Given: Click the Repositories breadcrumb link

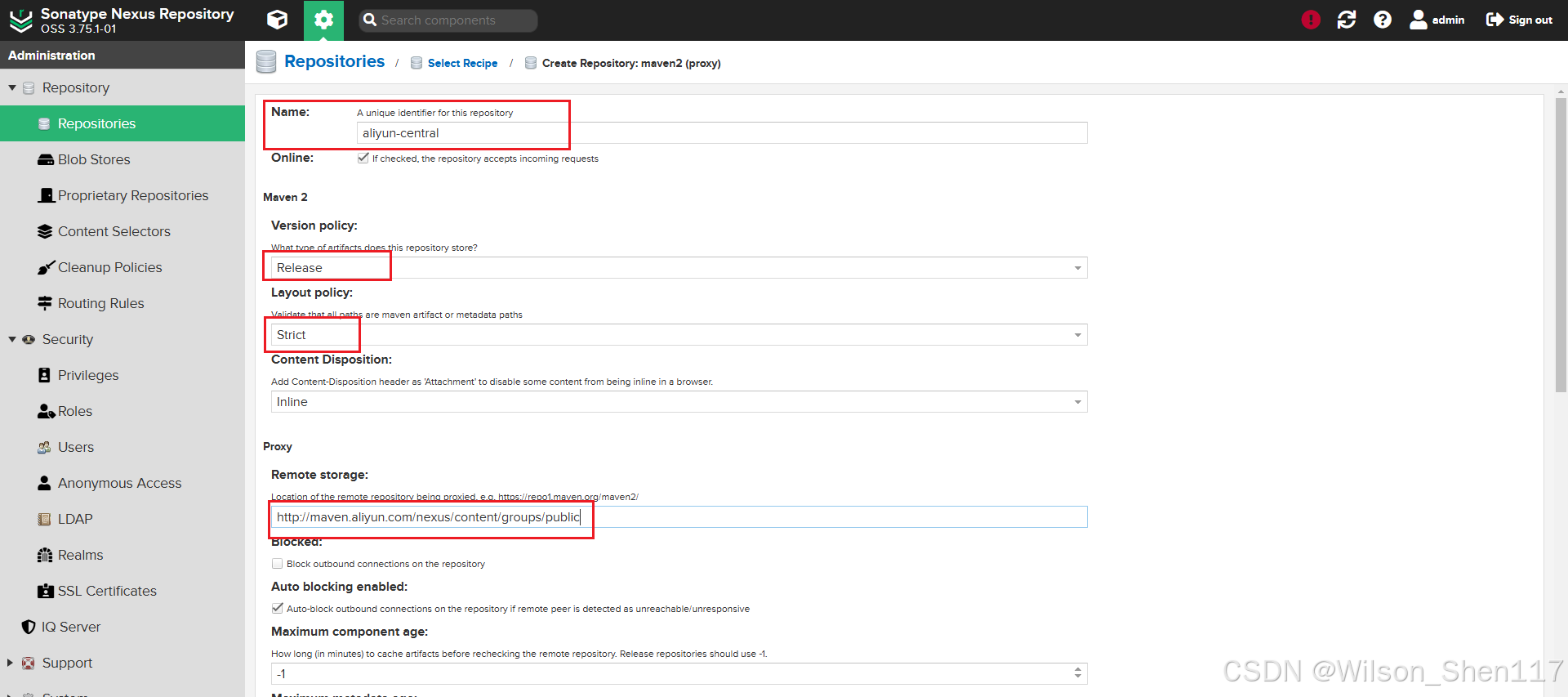Looking at the screenshot, I should 334,61.
